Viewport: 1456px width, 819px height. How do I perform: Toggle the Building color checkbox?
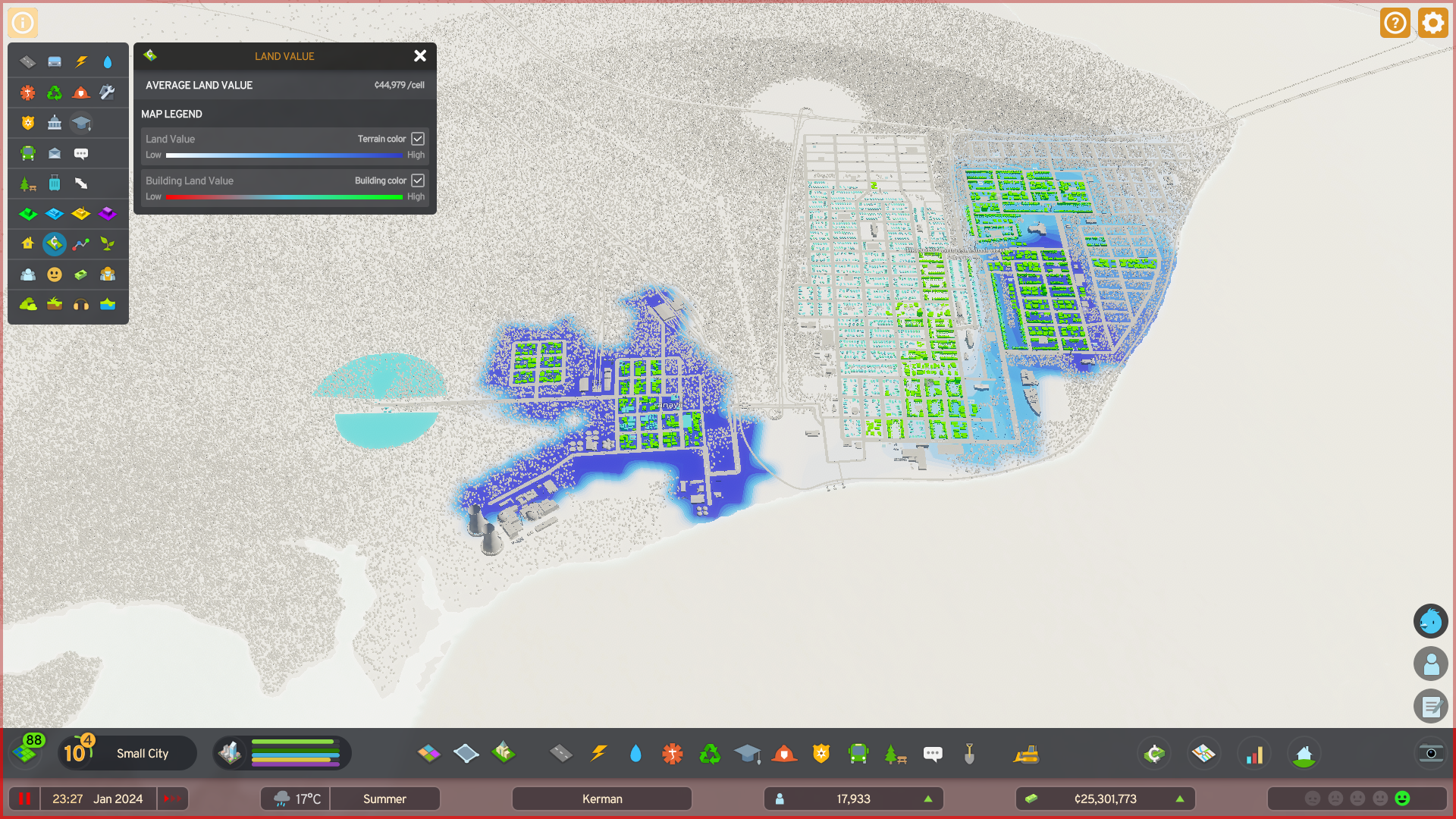(x=418, y=180)
